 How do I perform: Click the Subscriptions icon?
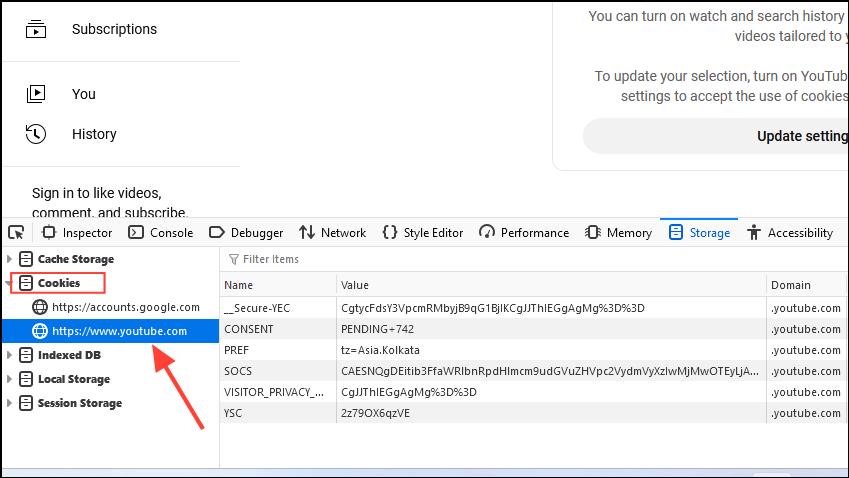36,29
